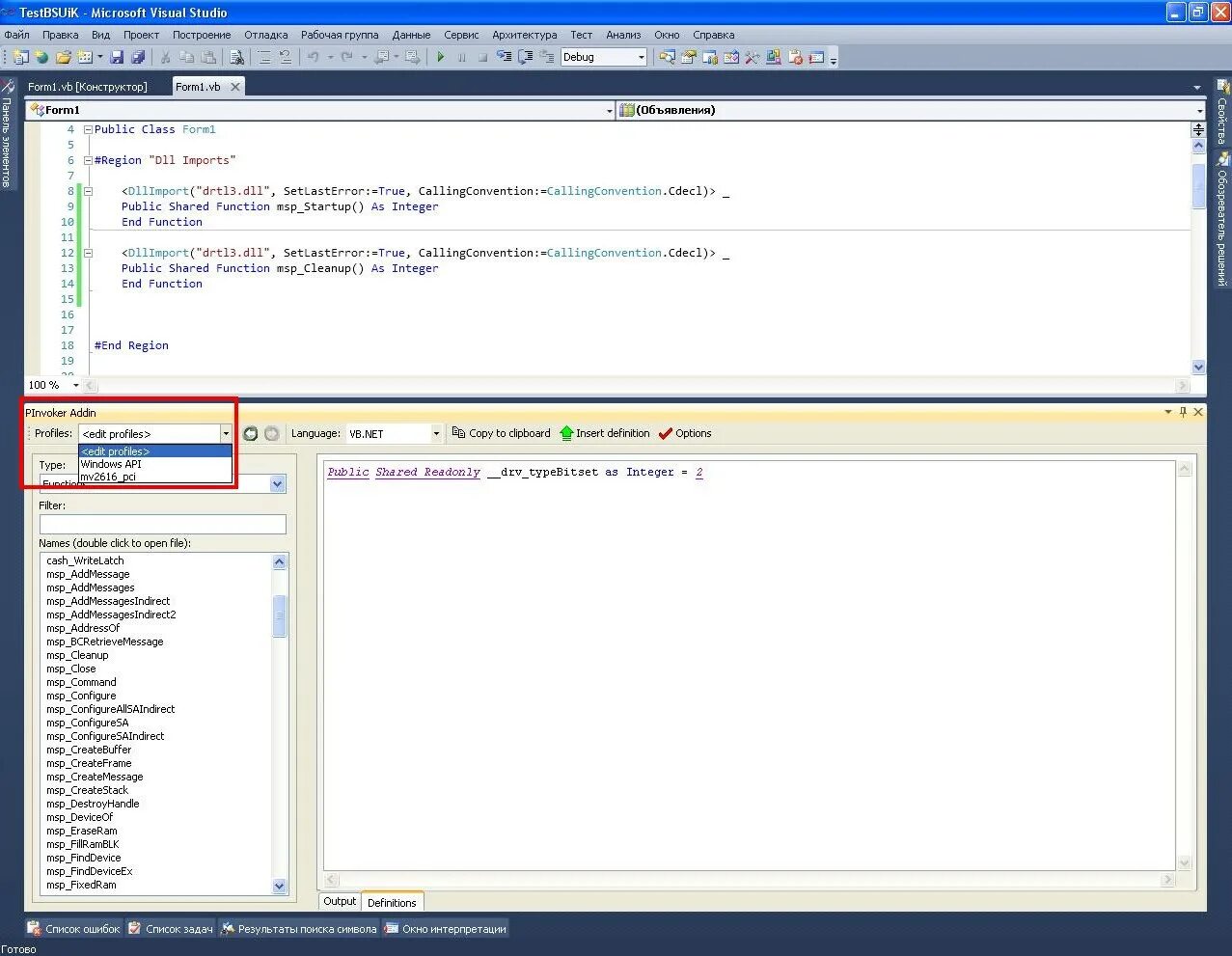Select msp_Configure in the names list
This screenshot has width=1232, height=956.
tap(81, 696)
